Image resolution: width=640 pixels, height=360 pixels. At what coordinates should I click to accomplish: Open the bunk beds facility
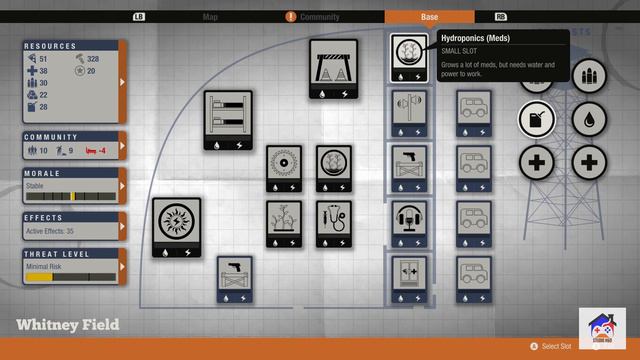pos(228,120)
